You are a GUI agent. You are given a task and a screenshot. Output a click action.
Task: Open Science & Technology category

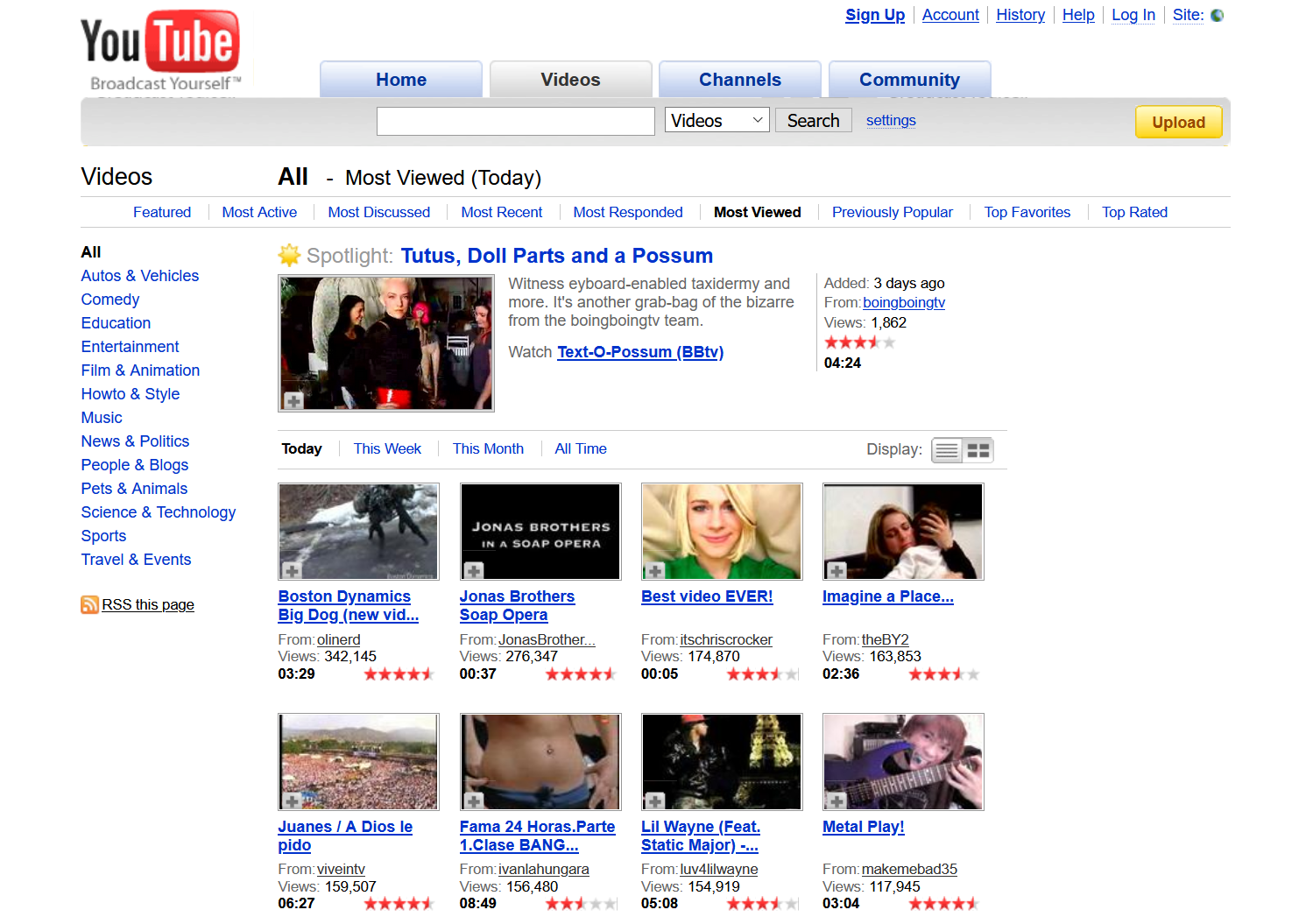tap(159, 512)
